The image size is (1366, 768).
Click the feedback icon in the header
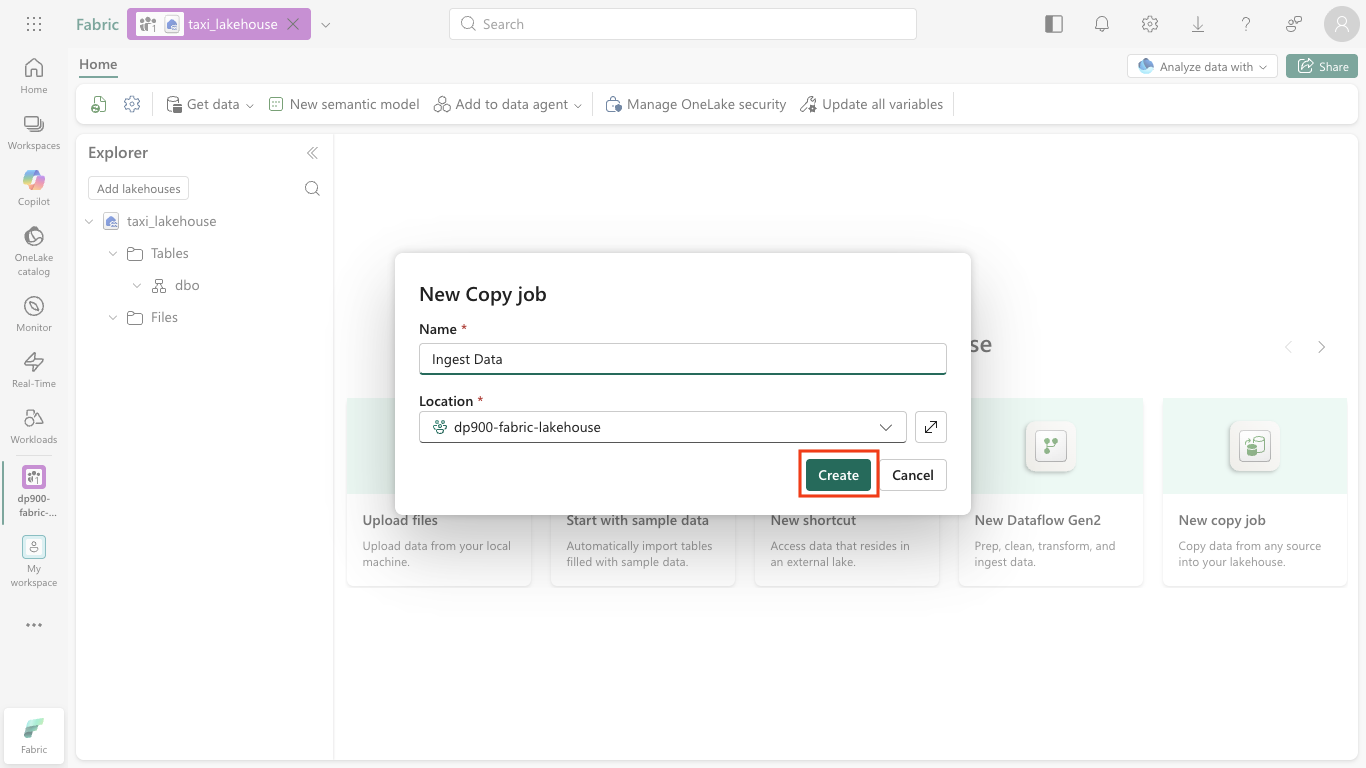point(1294,24)
